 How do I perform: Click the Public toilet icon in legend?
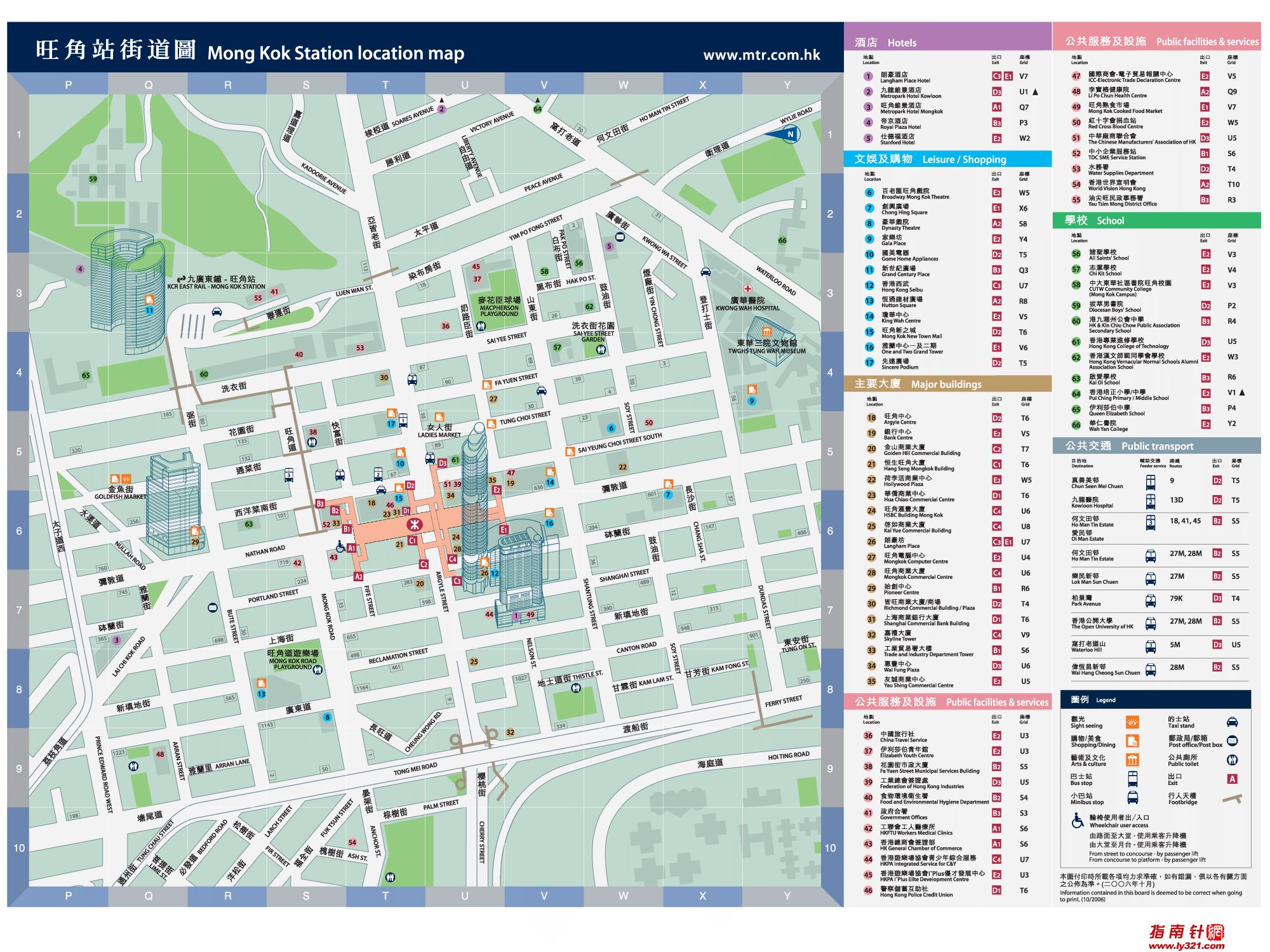click(x=1232, y=760)
